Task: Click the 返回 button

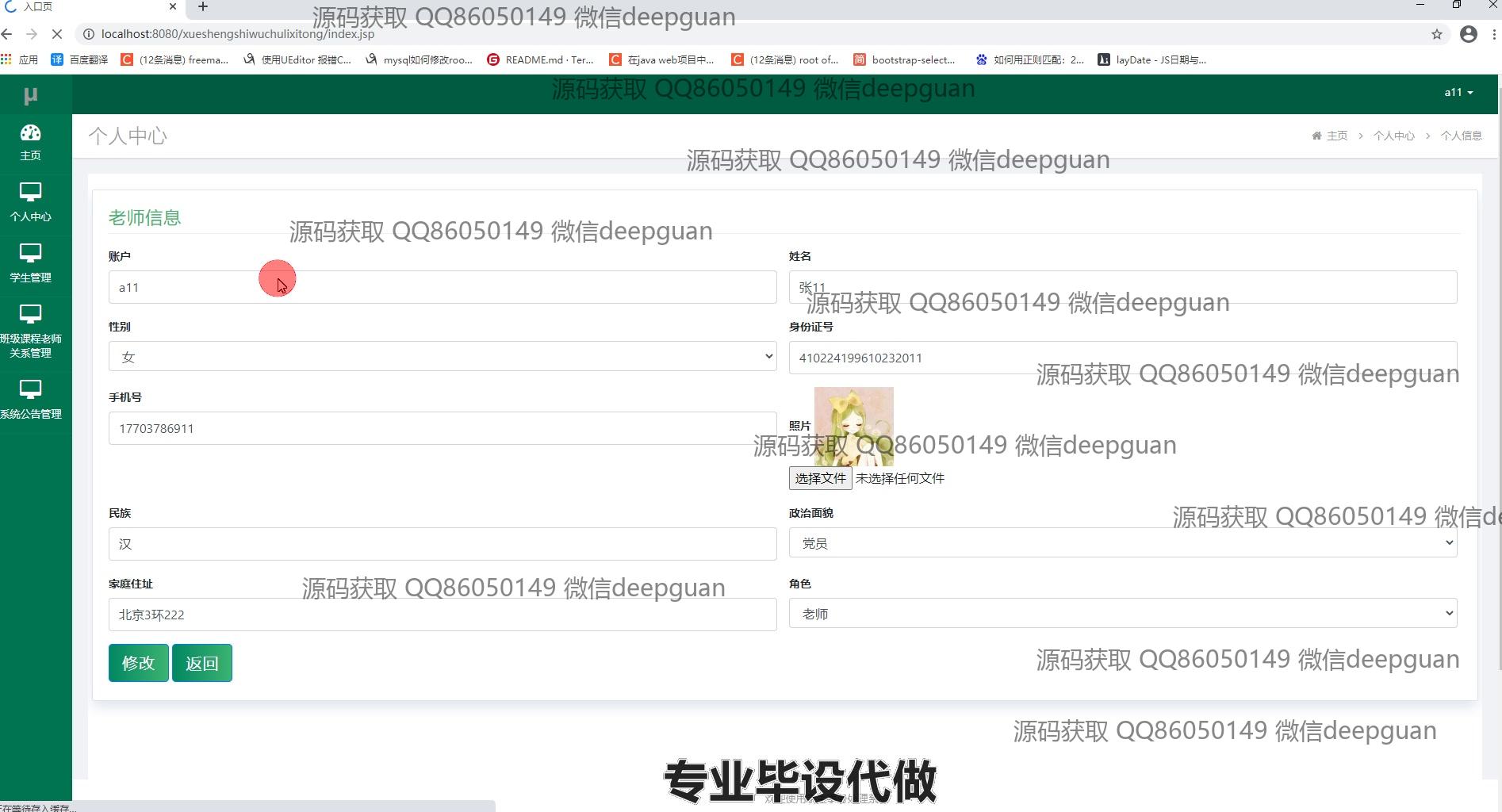Action: (x=201, y=663)
